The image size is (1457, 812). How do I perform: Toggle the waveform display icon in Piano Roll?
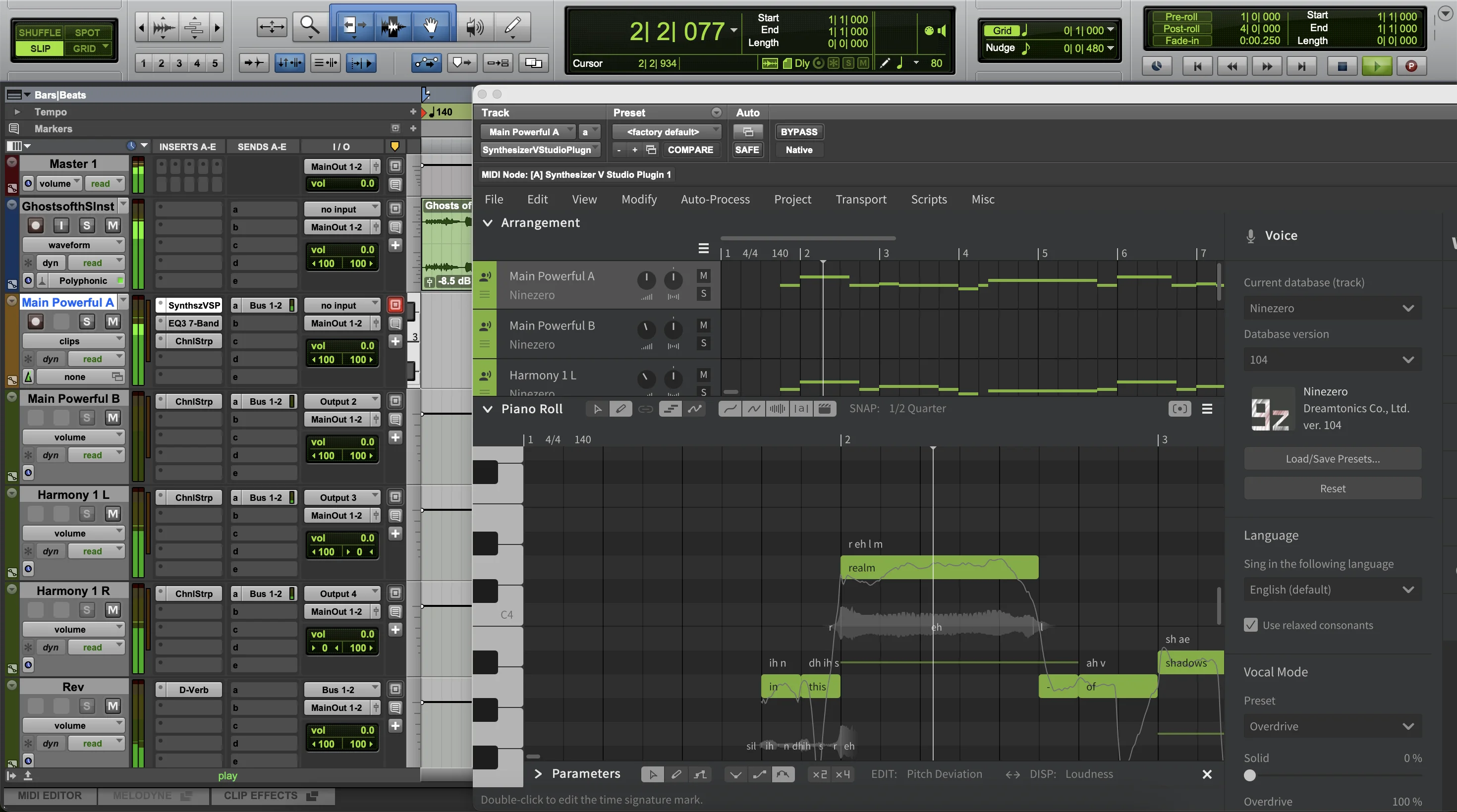pos(777,408)
